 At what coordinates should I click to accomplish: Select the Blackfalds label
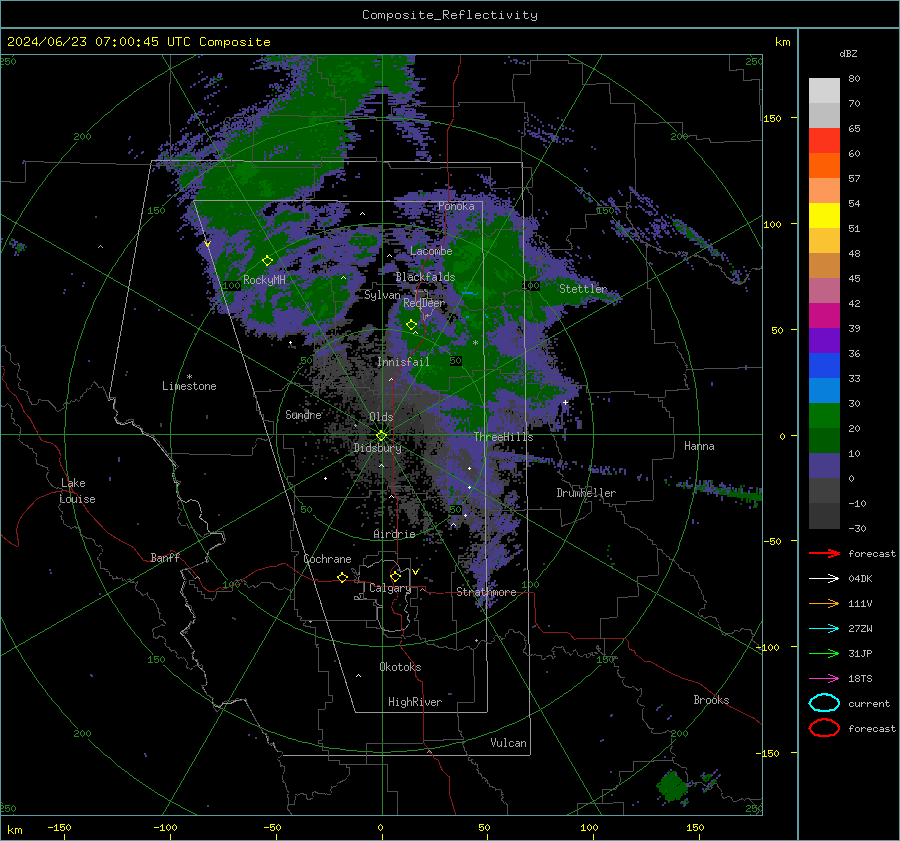click(425, 277)
